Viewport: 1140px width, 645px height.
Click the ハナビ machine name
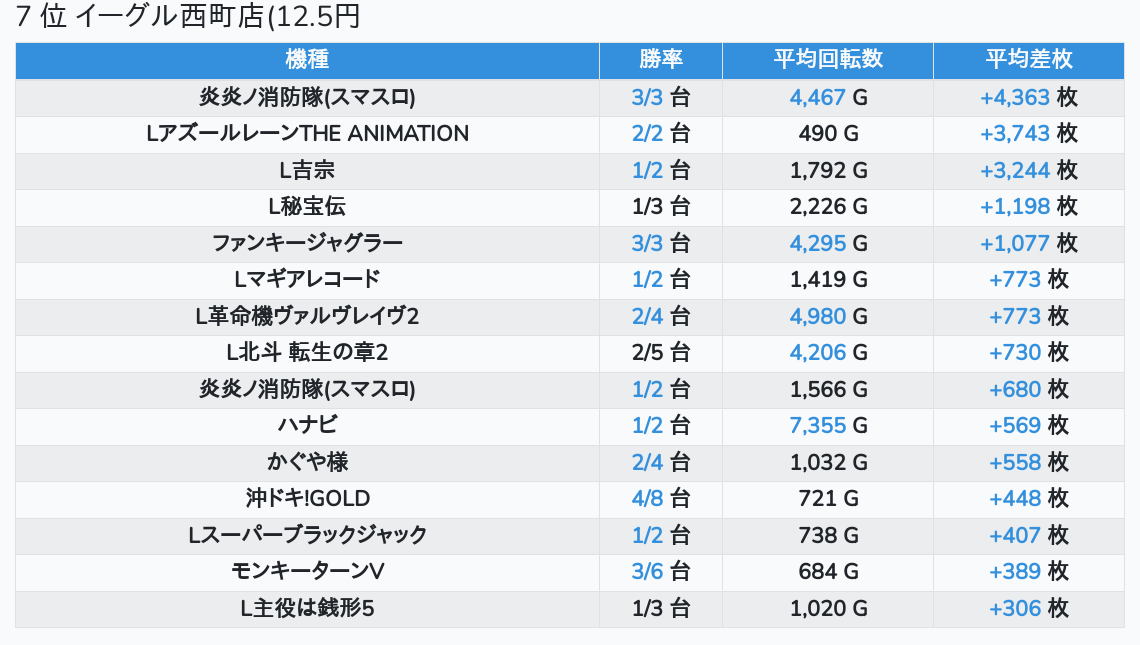point(307,425)
